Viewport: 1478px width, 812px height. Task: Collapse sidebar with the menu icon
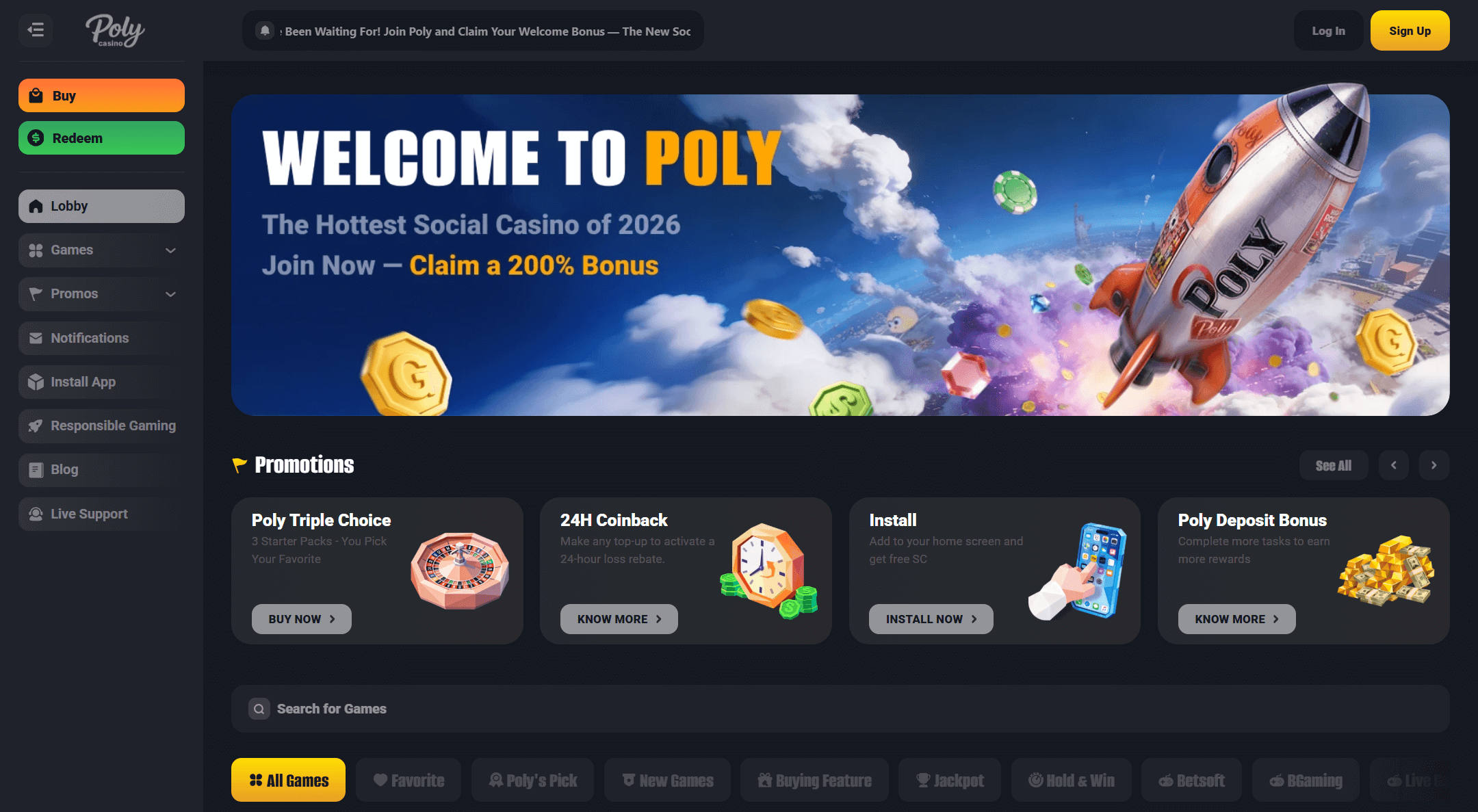36,30
